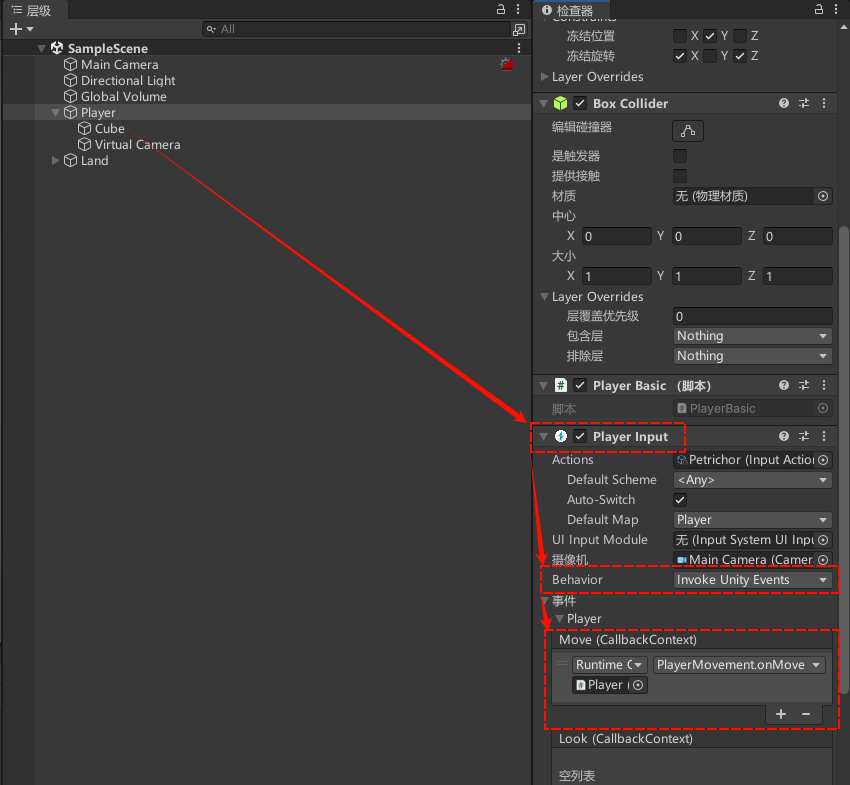Click the Size Z input field
This screenshot has width=850, height=785.
tap(797, 276)
